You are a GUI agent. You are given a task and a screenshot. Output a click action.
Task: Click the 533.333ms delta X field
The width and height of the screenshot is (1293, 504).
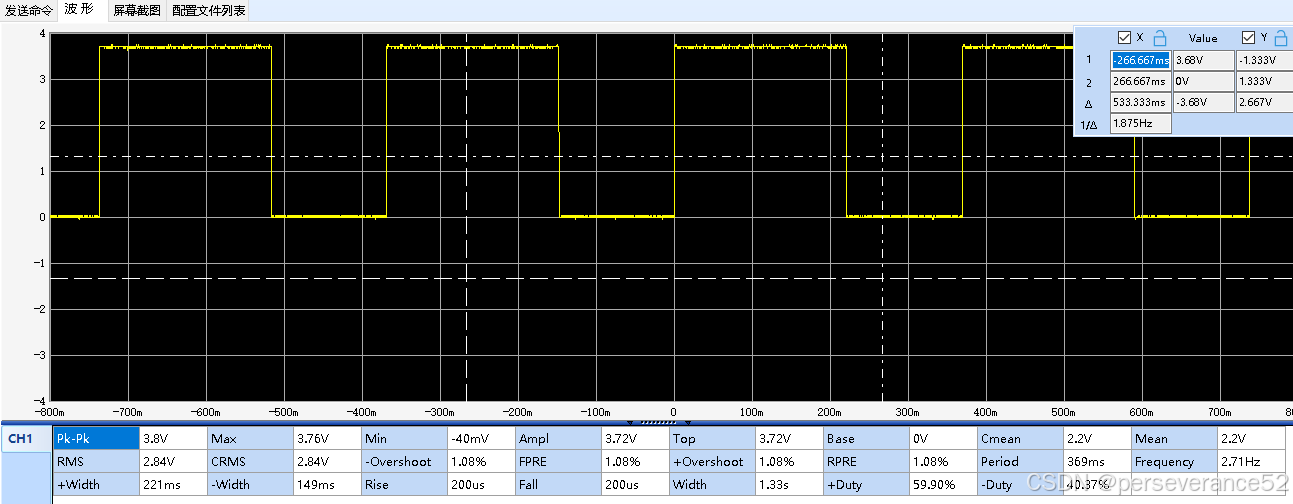[x=1140, y=102]
